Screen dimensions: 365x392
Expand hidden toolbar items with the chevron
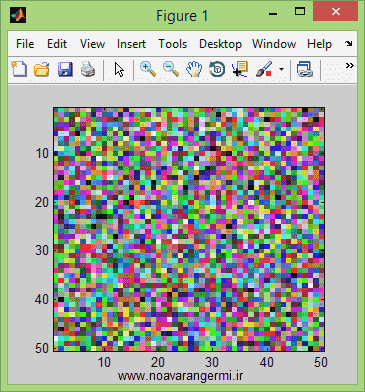[x=349, y=66]
